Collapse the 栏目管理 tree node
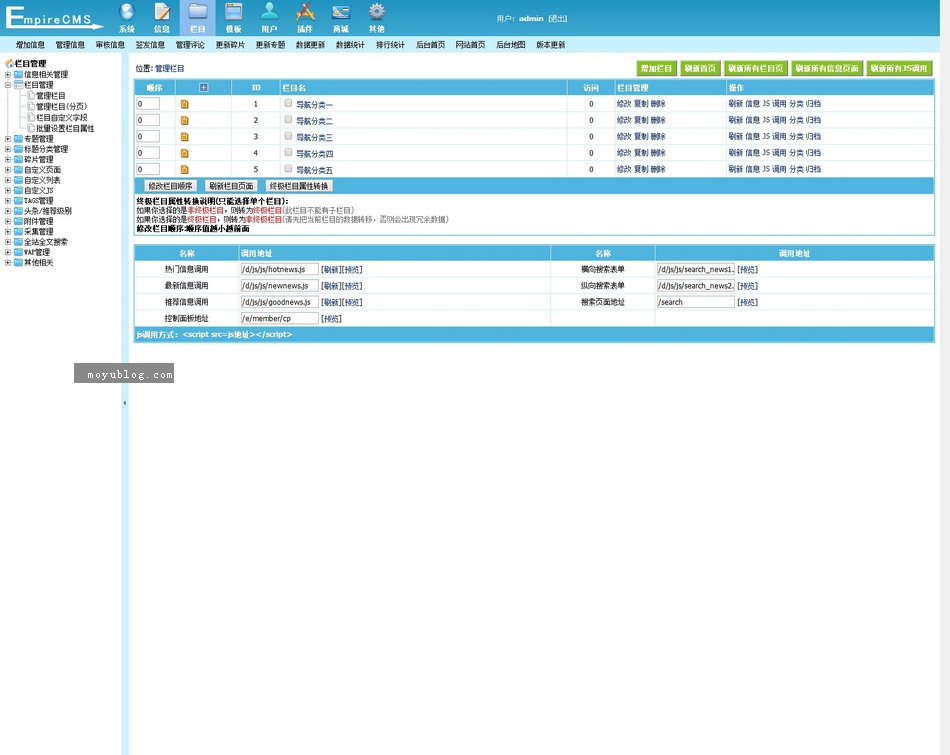Screen dimensions: 950x755 (x=8, y=85)
